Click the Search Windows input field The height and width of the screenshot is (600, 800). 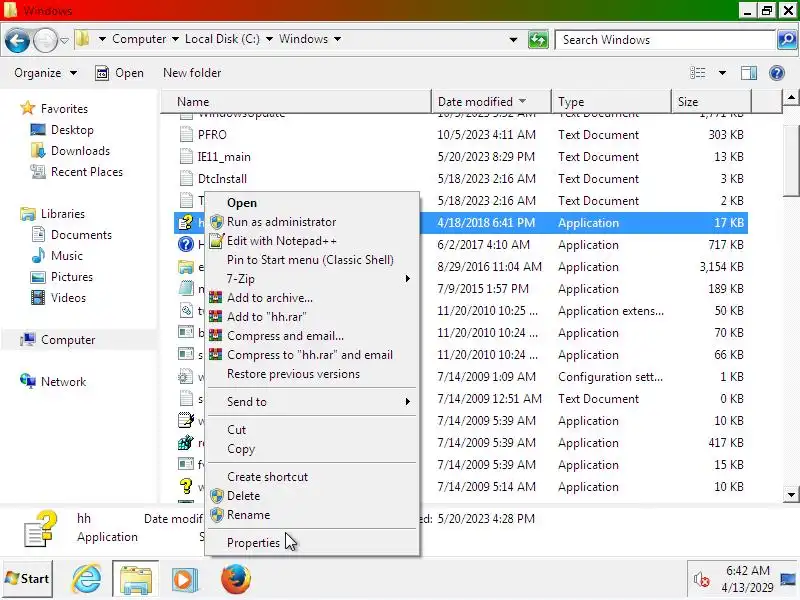(x=666, y=39)
